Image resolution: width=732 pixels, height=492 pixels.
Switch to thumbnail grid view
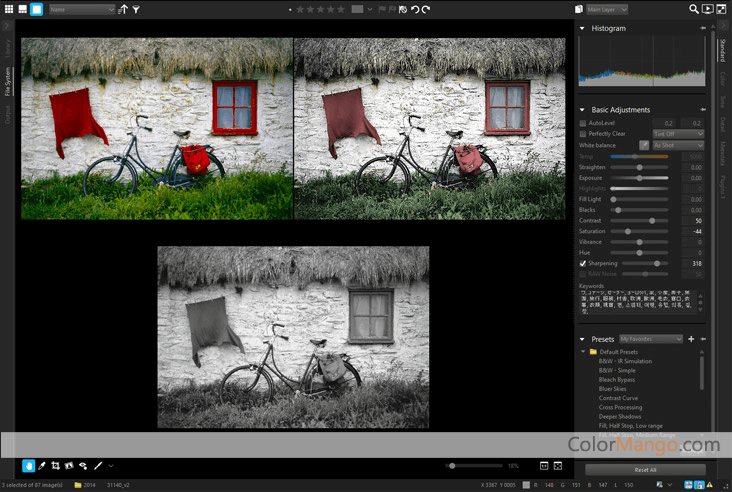pyautogui.click(x=8, y=9)
